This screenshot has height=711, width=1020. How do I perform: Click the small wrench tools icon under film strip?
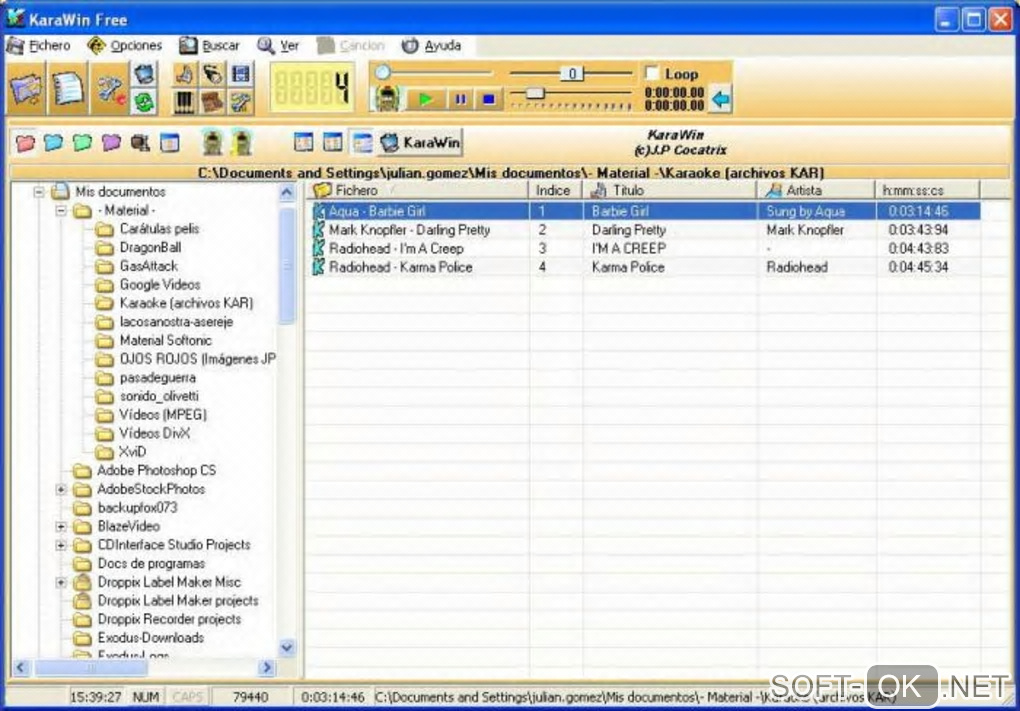tap(240, 101)
